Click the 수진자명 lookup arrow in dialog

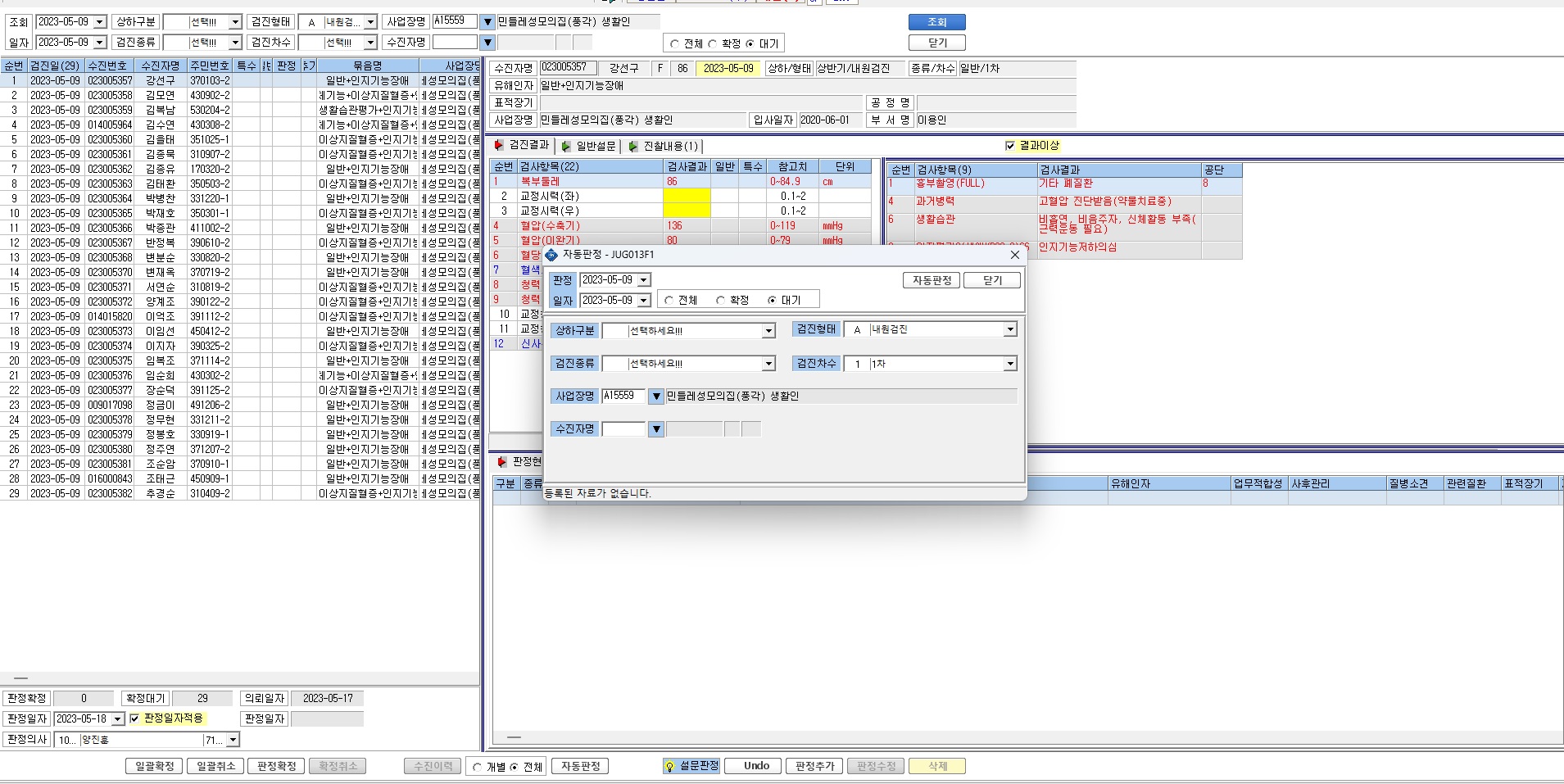(x=655, y=429)
